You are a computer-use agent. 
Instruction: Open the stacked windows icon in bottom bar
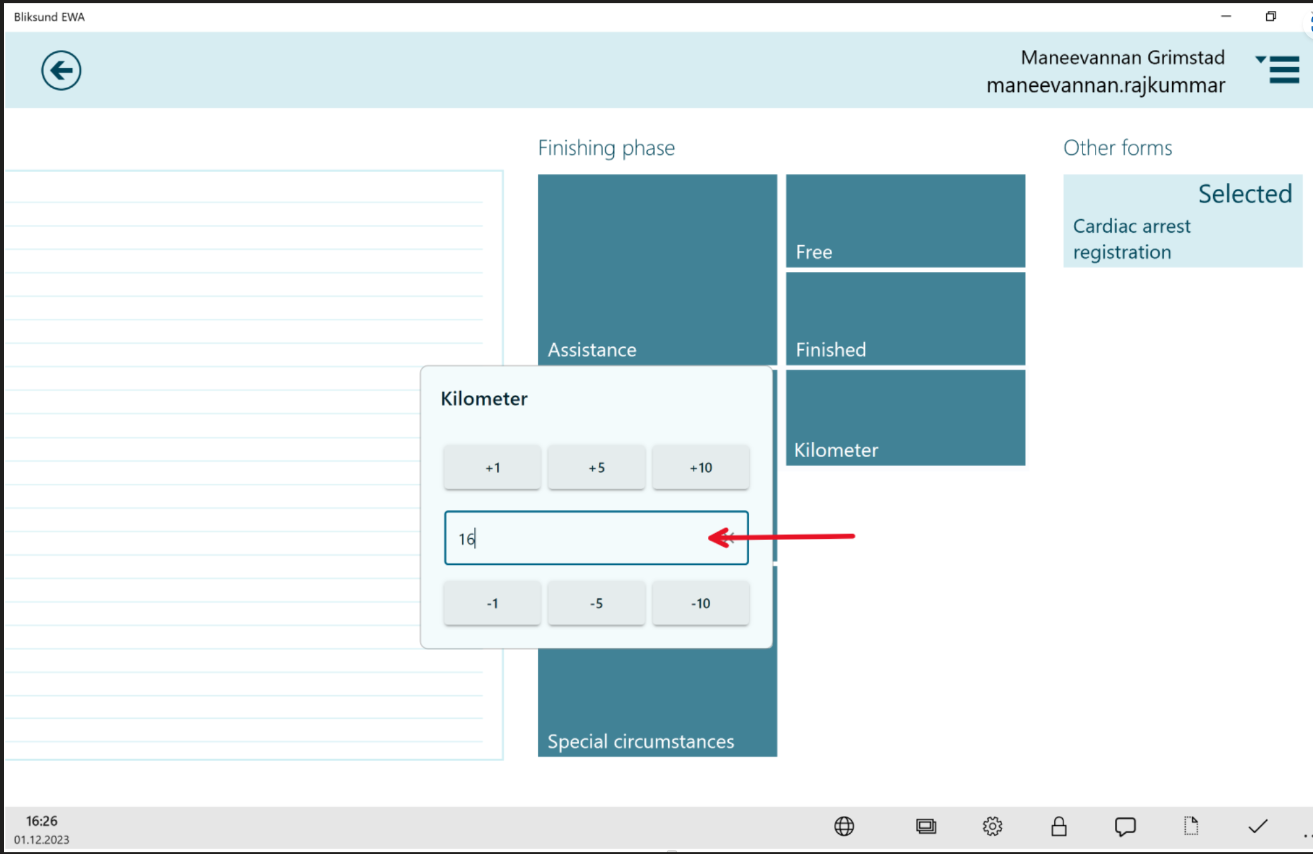tap(926, 826)
